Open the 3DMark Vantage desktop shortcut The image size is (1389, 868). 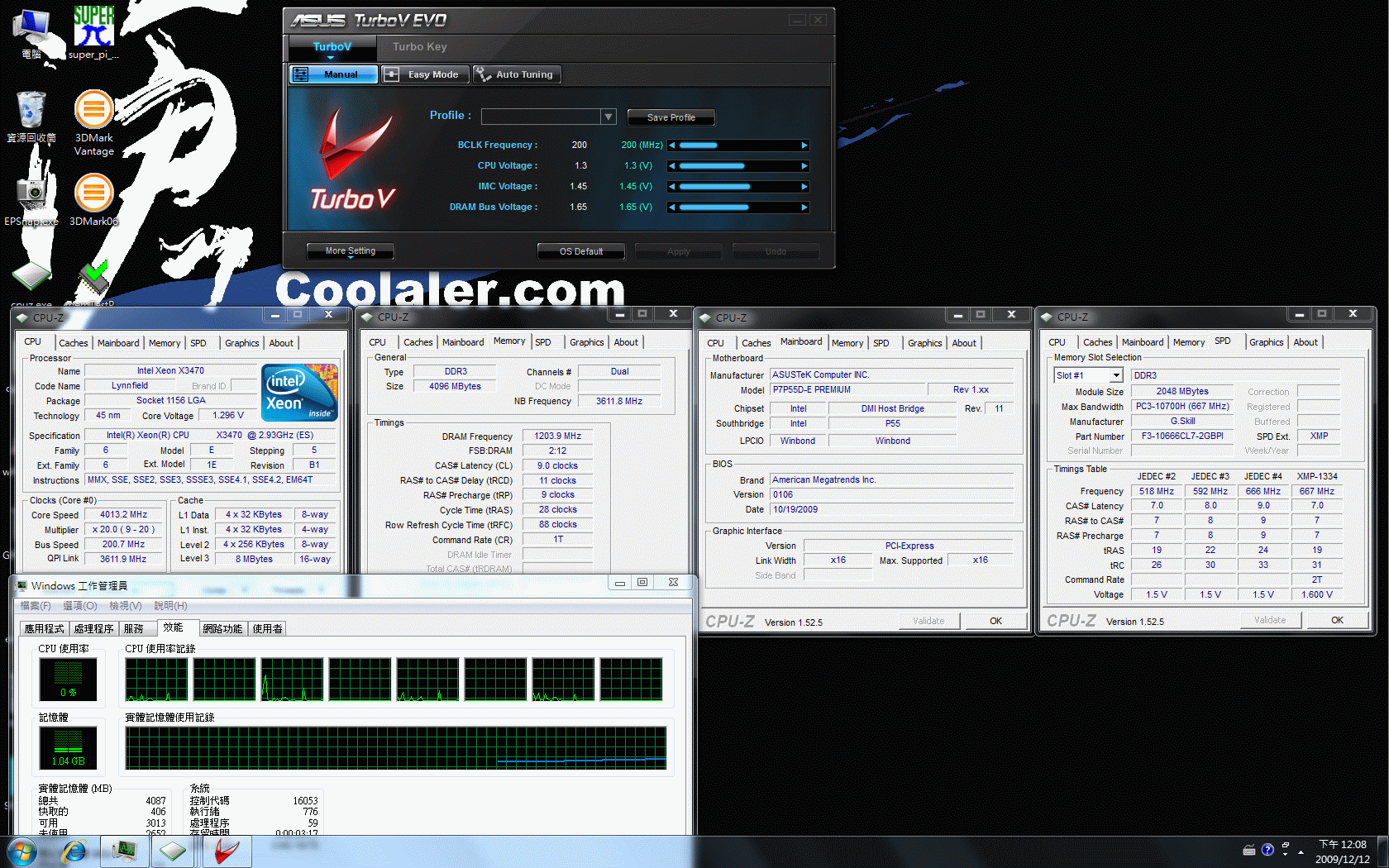tap(93, 122)
